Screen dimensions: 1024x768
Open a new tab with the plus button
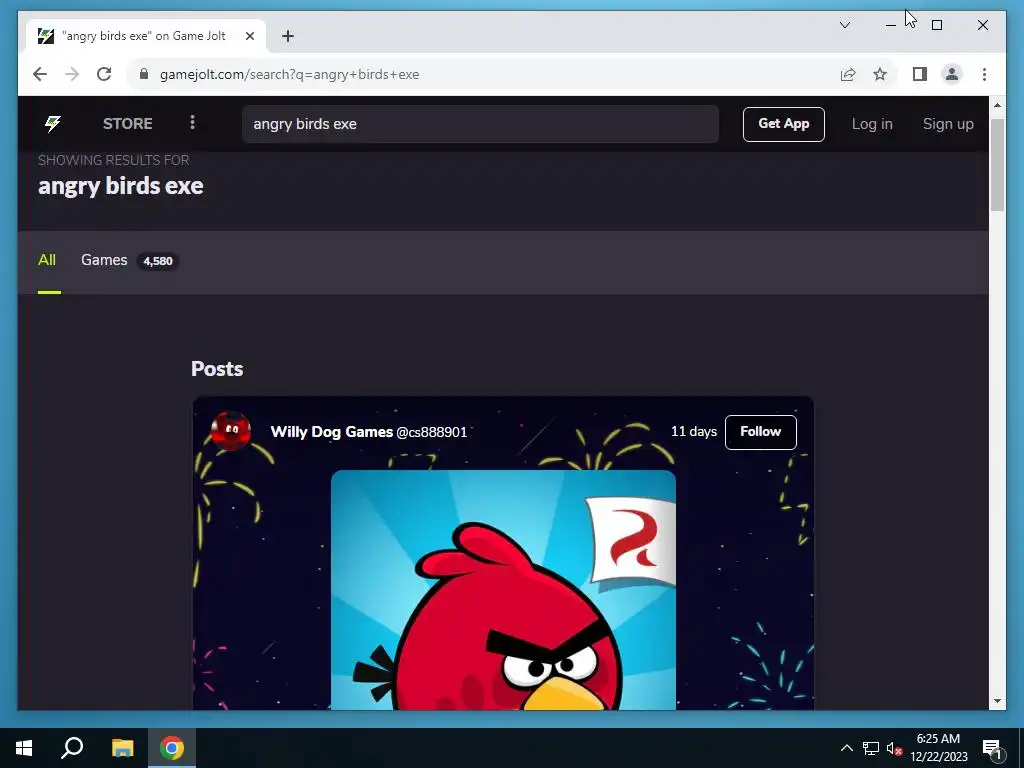288,36
